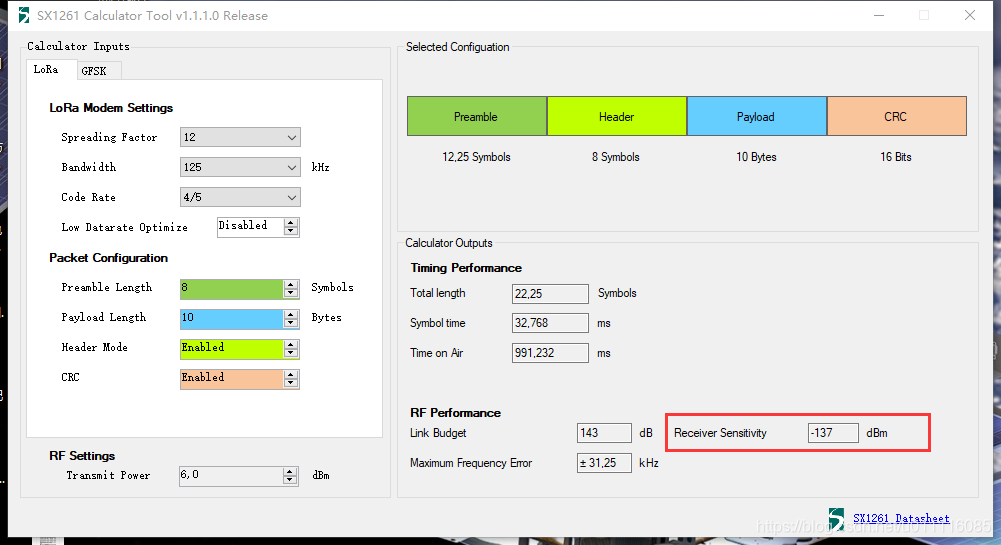Click the Time on Air output field
1001x545 pixels.
(550, 353)
